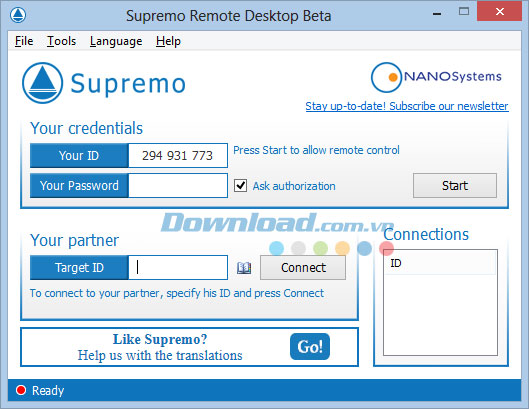This screenshot has width=529, height=409.
Task: Select the Your ID value field
Action: 178,156
